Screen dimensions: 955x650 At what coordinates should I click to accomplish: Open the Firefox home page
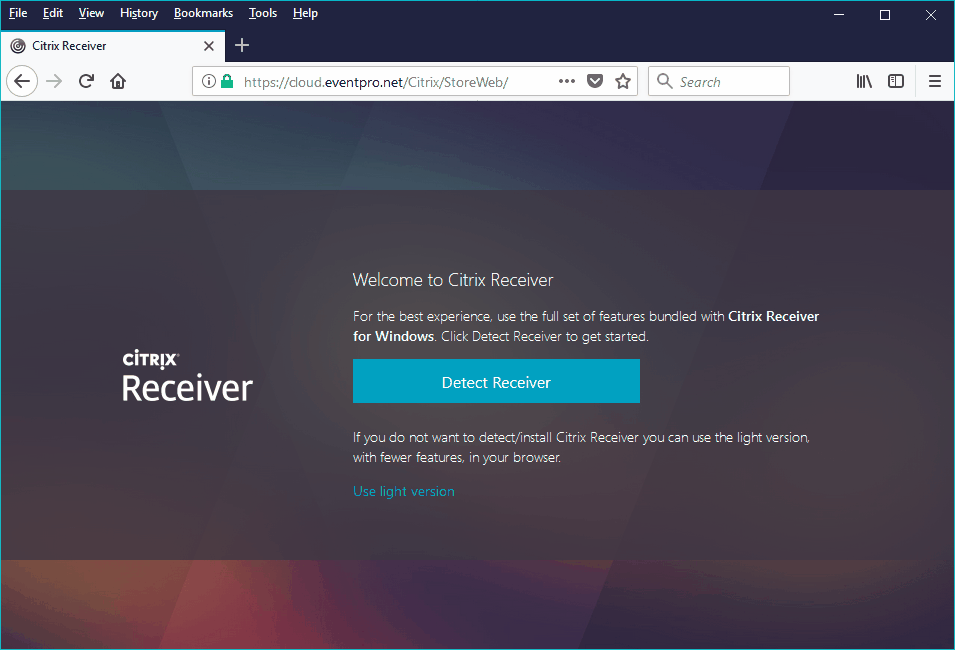(118, 81)
